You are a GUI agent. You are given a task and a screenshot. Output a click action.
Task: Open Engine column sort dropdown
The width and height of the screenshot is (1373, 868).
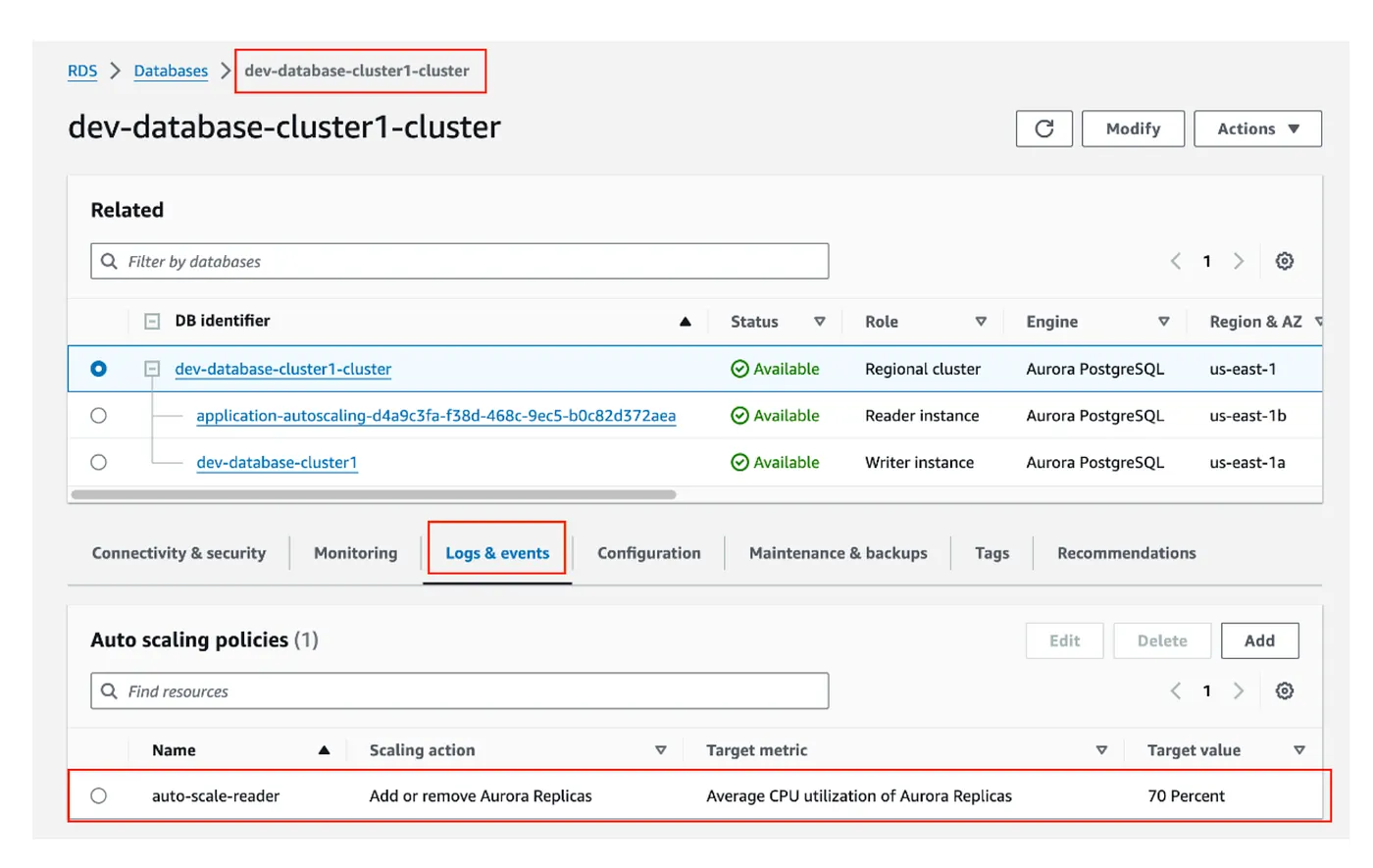[1164, 322]
